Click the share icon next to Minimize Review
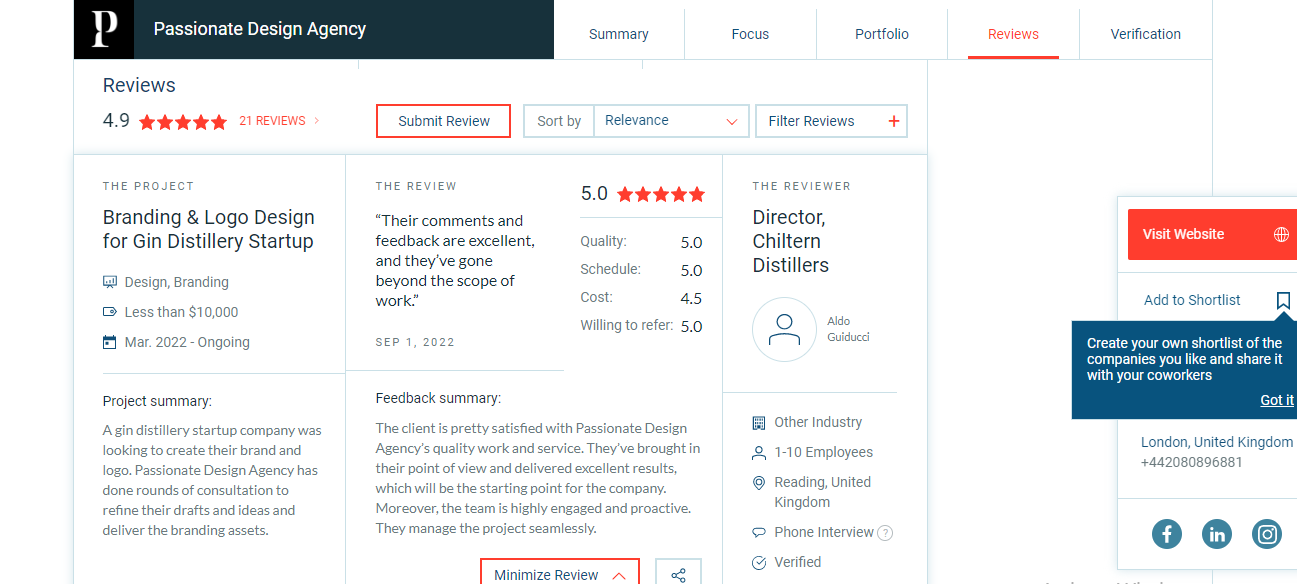This screenshot has height=584, width=1297. (x=678, y=575)
